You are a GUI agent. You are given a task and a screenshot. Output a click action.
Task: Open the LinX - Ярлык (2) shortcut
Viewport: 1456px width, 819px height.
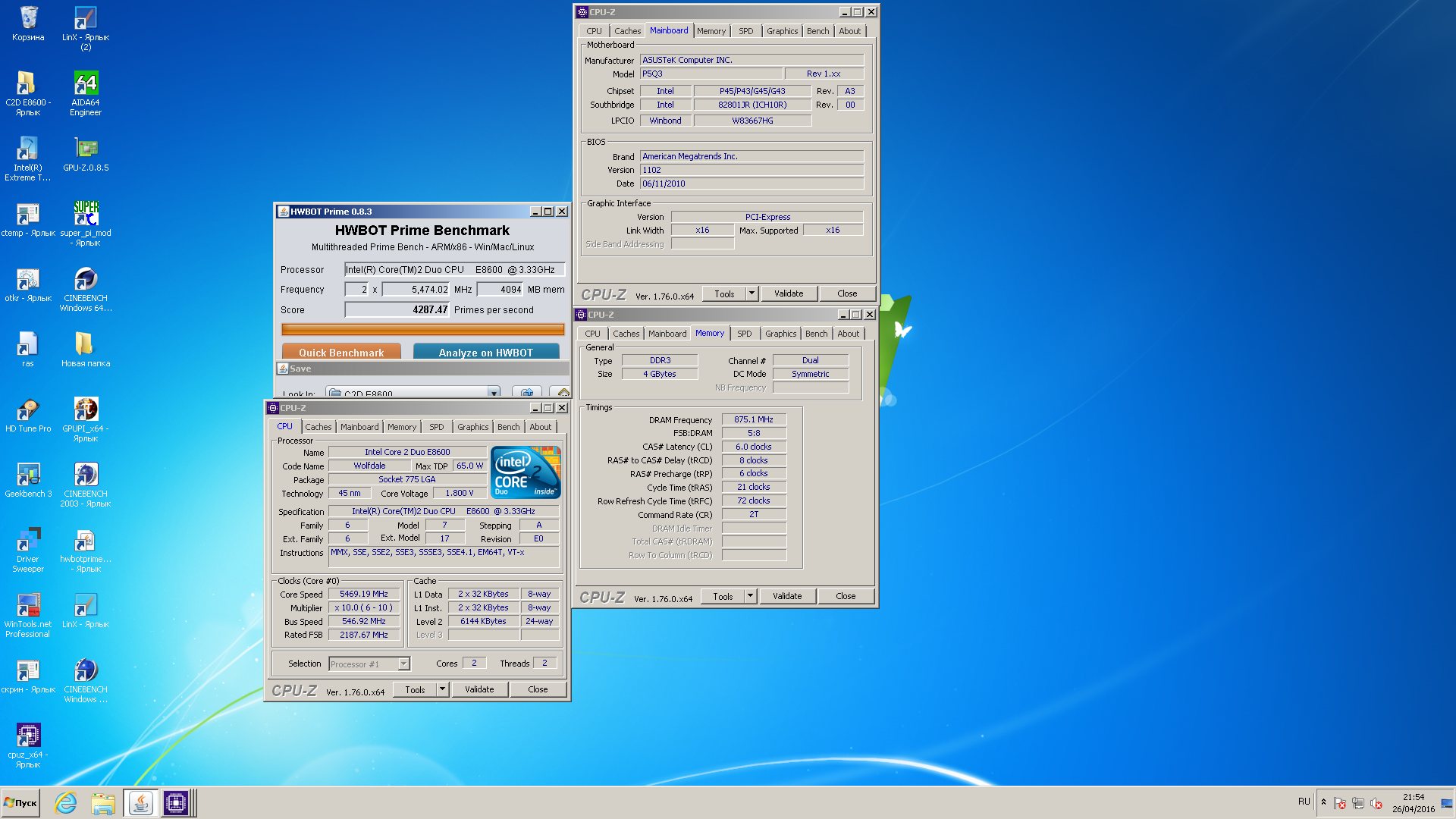click(86, 28)
